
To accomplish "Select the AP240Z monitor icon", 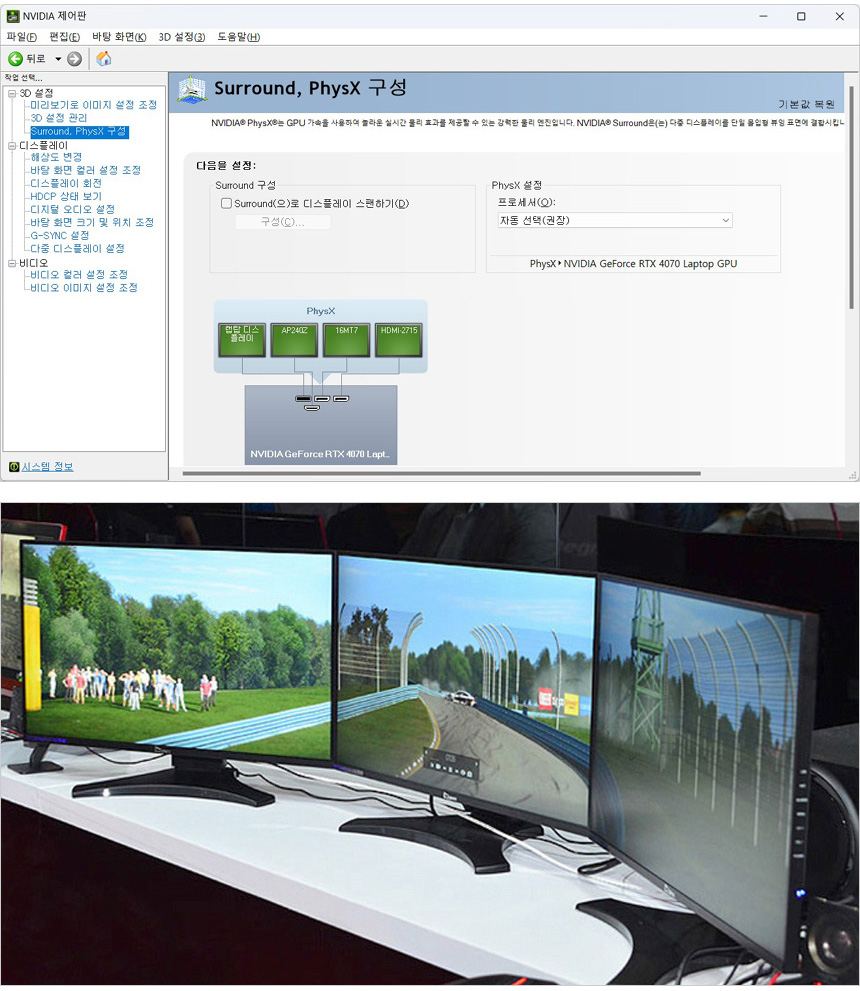I will [294, 340].
